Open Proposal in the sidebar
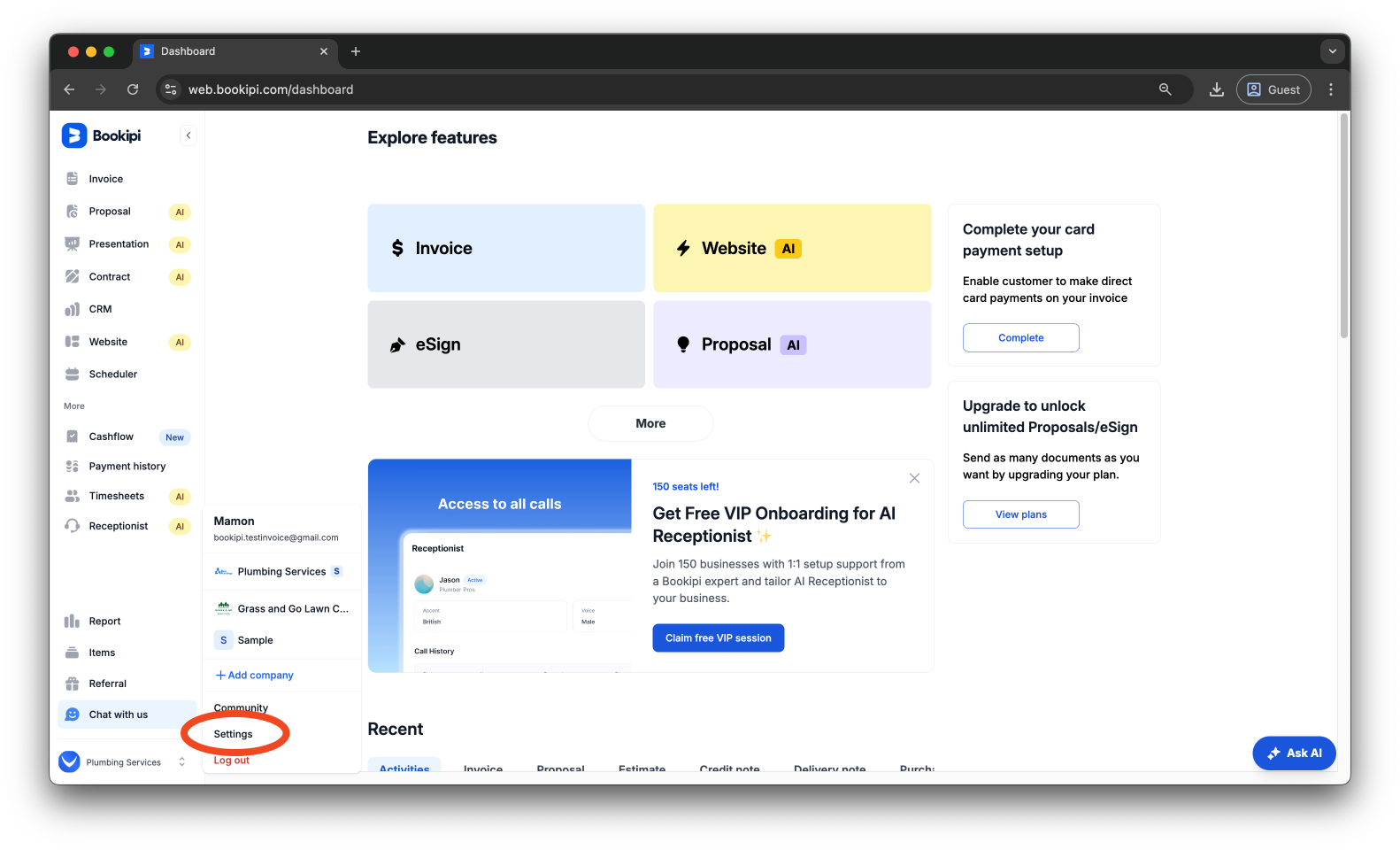 point(127,212)
